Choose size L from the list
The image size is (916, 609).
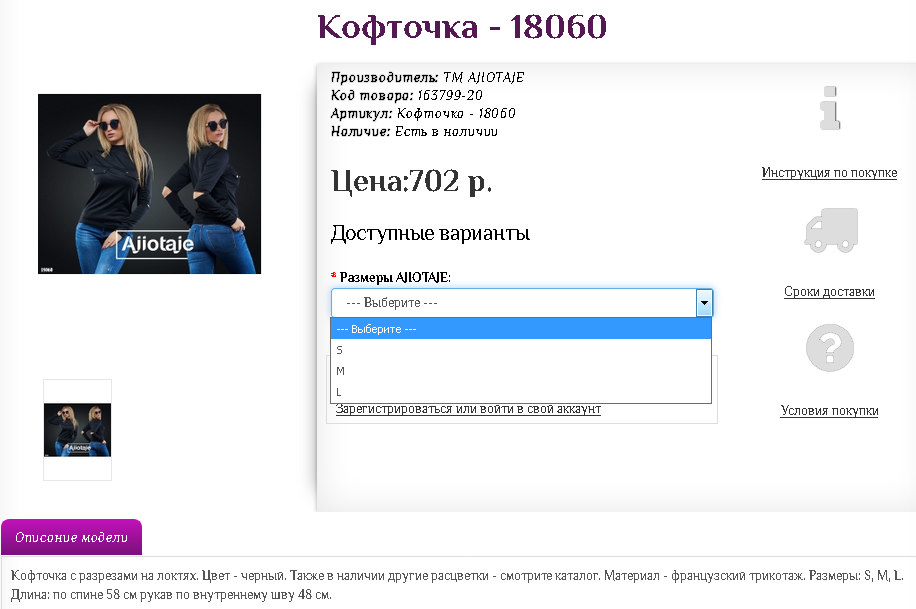520,392
